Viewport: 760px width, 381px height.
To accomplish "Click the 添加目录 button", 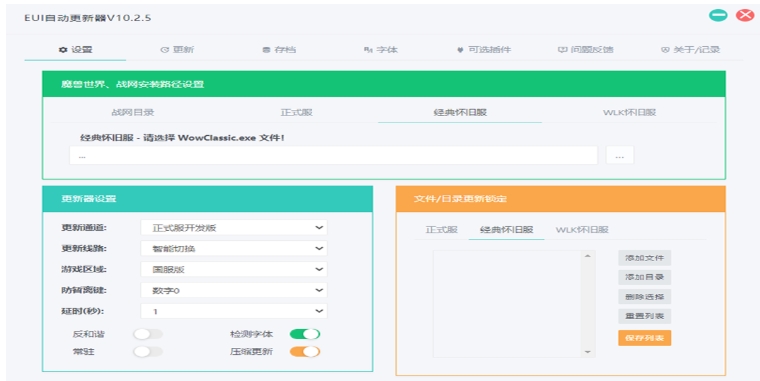I will coord(645,277).
